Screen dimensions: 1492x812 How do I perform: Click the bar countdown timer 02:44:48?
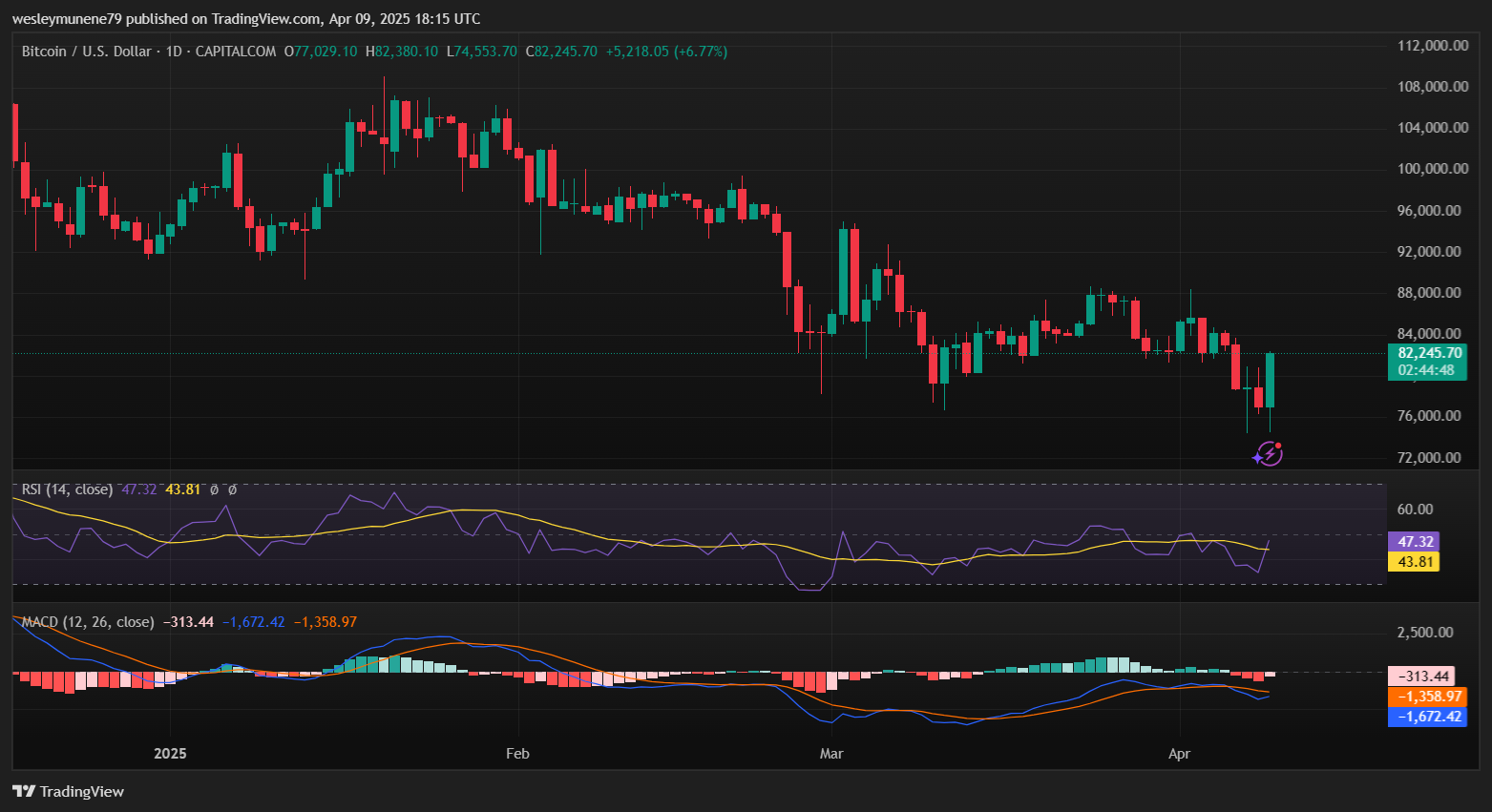point(1427,370)
